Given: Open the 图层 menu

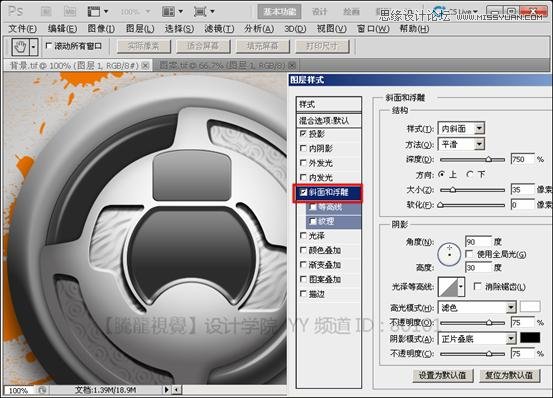Looking at the screenshot, I should [140, 29].
